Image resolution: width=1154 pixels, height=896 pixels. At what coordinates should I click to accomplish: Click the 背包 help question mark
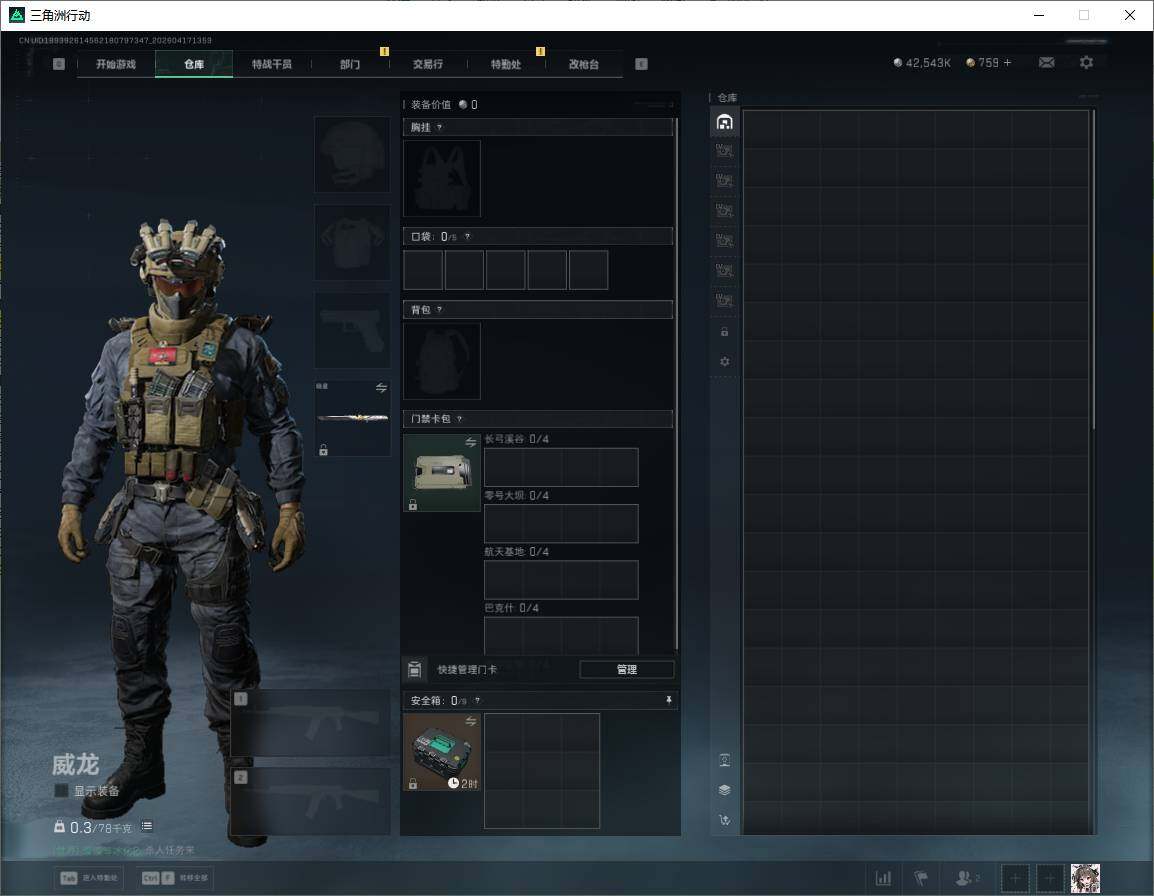point(439,310)
